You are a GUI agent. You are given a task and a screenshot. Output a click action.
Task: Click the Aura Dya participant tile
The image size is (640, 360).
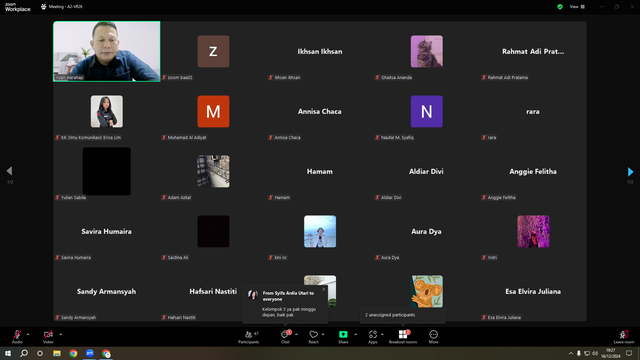click(426, 231)
